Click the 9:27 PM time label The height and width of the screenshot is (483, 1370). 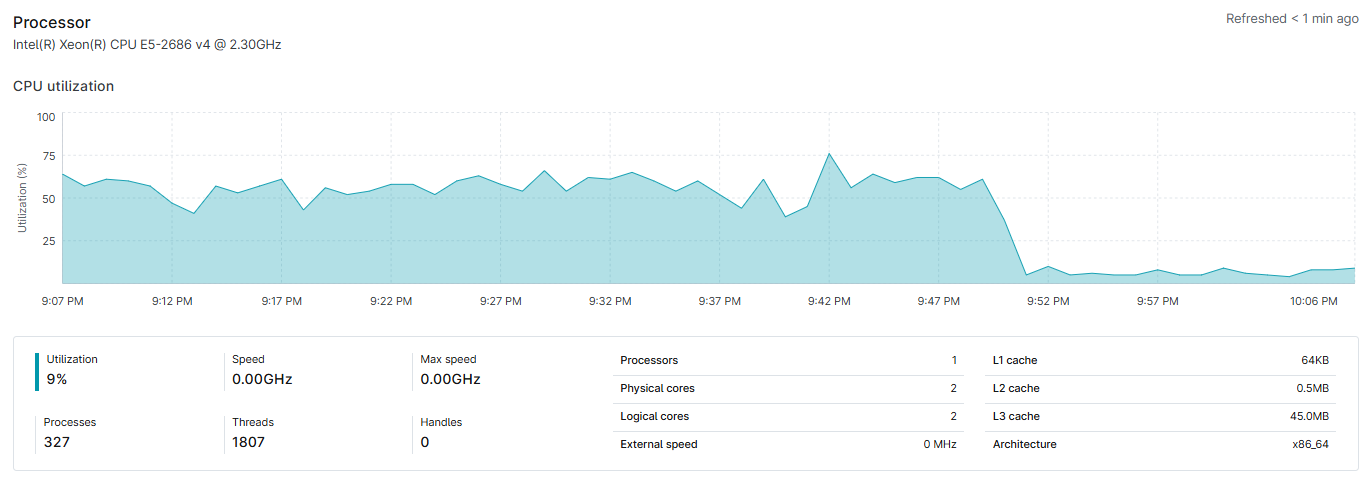(500, 301)
